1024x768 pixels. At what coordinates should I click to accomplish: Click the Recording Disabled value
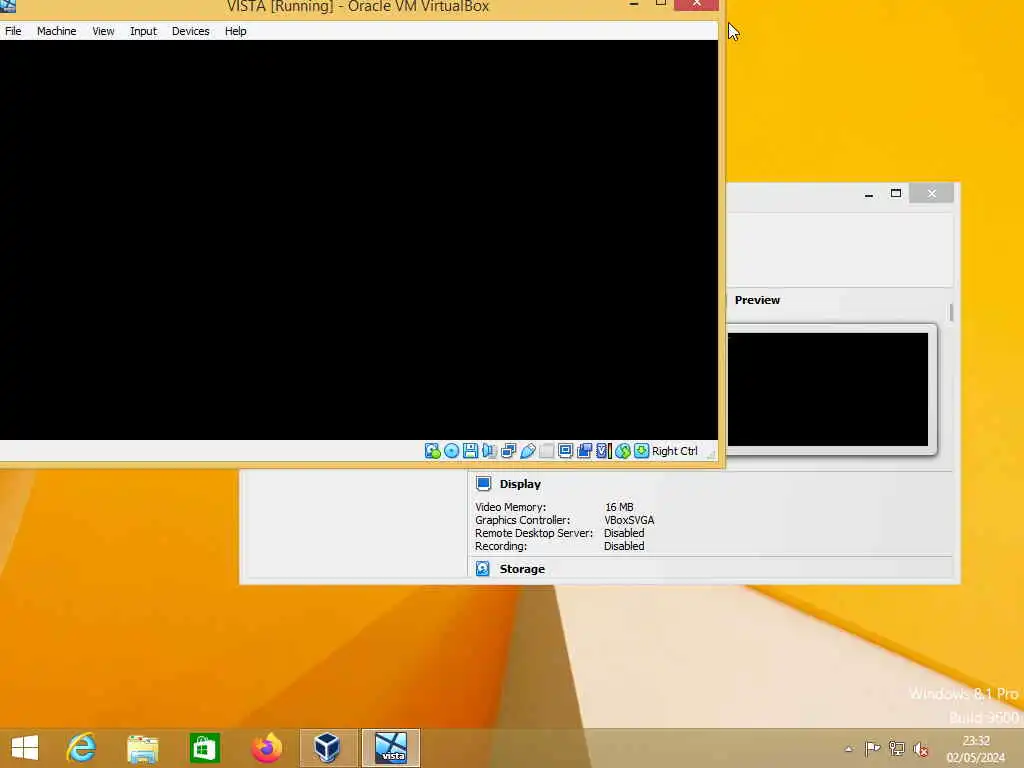pyautogui.click(x=624, y=546)
